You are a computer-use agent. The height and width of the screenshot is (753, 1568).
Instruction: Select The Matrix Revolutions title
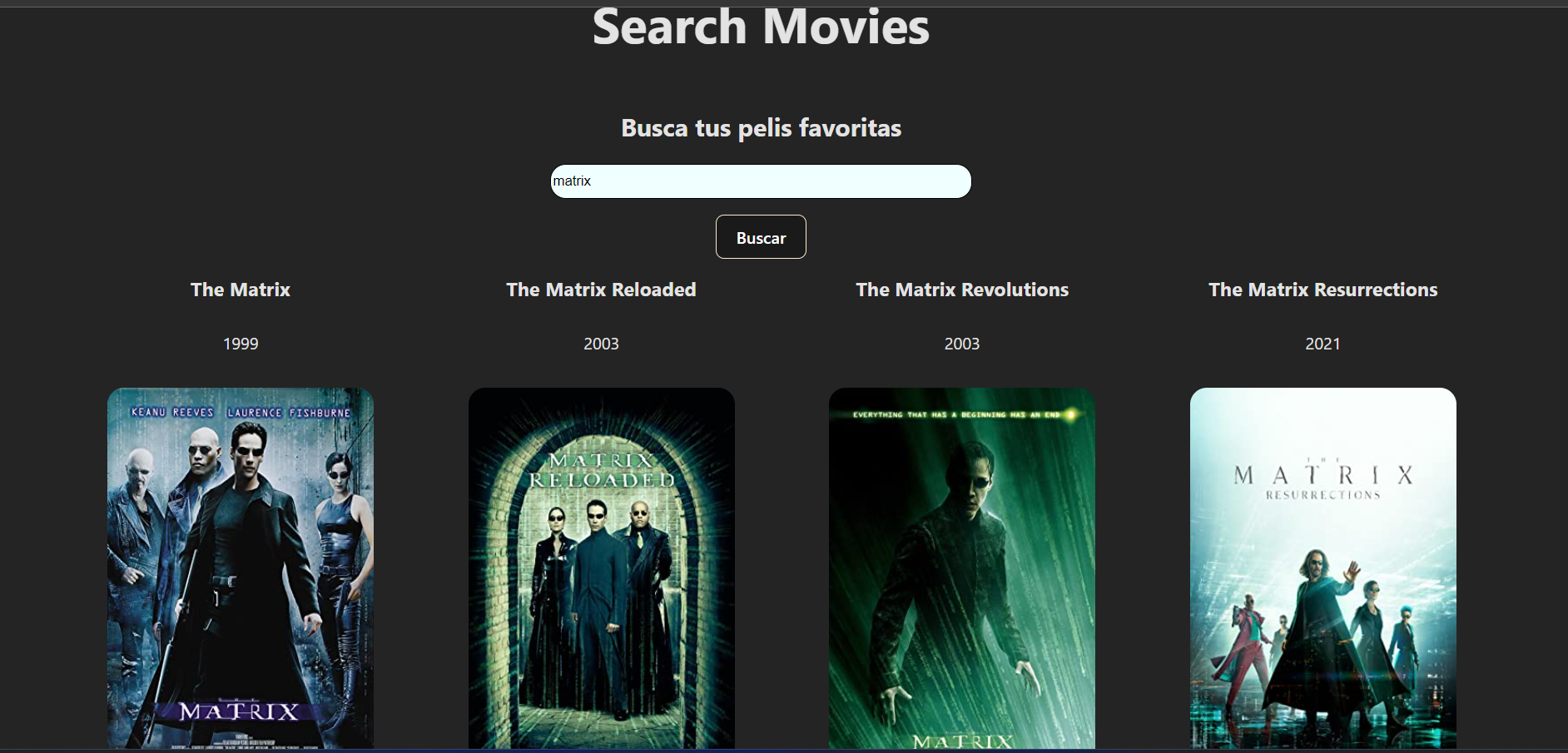tap(962, 290)
